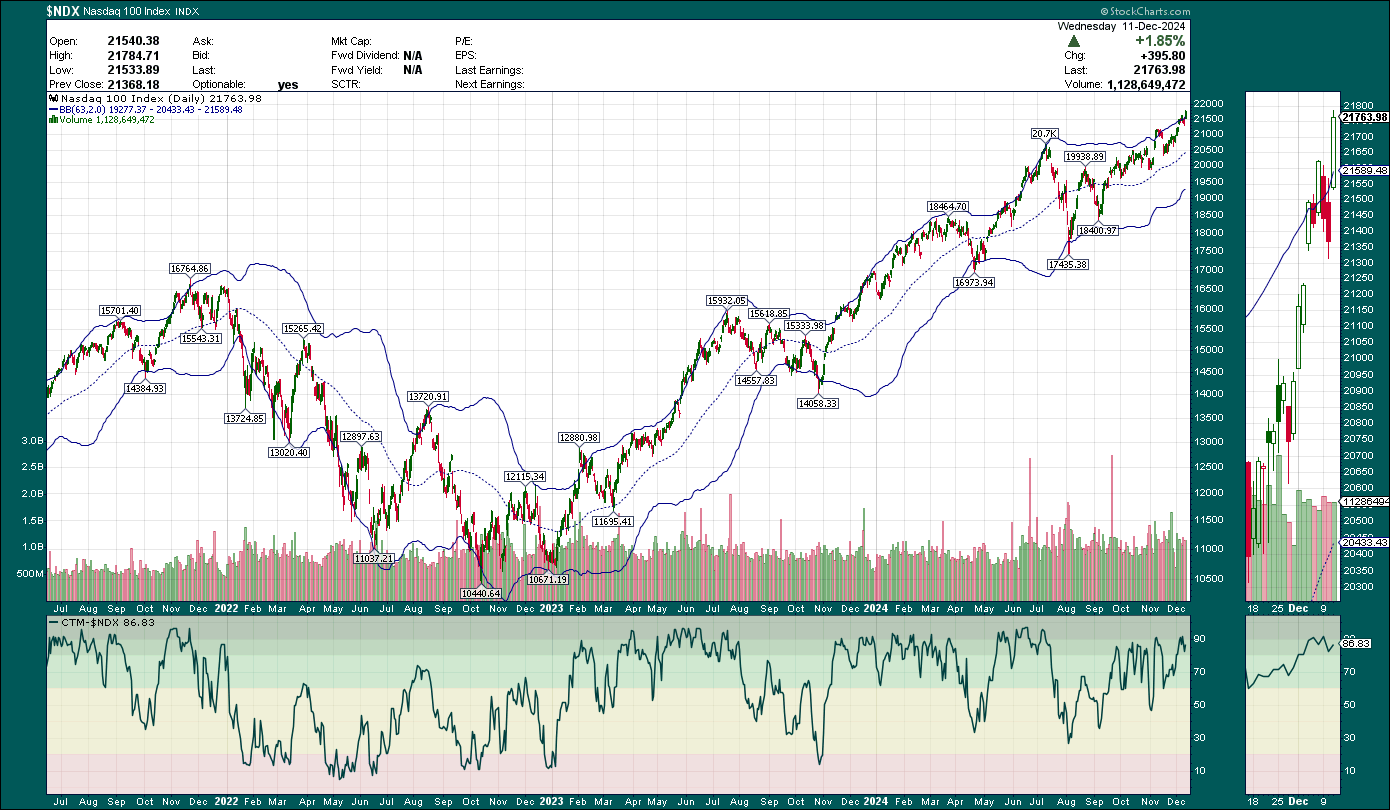The image size is (1390, 810).
Task: Click the 20433.43 label in zoom panel
Action: click(x=1364, y=542)
